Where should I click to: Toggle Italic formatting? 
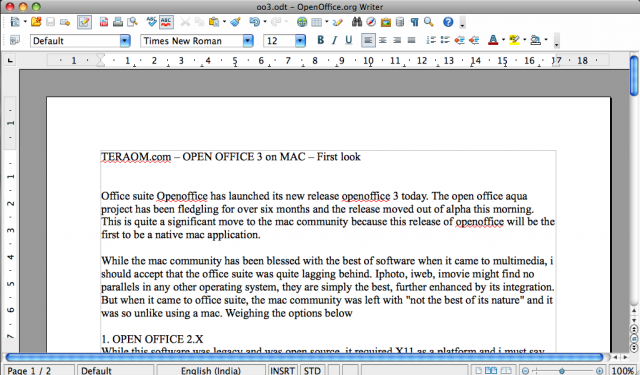(x=334, y=40)
